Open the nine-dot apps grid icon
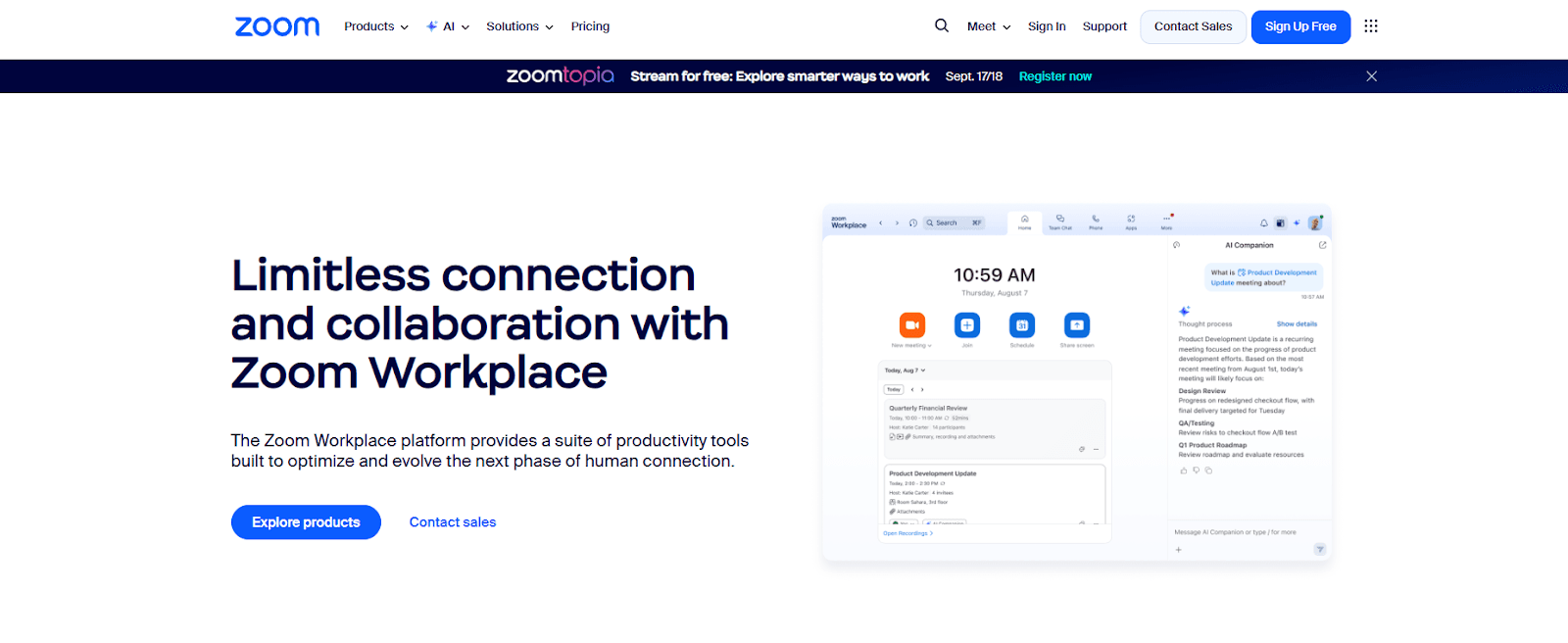The height and width of the screenshot is (643, 1568). 1371,26
